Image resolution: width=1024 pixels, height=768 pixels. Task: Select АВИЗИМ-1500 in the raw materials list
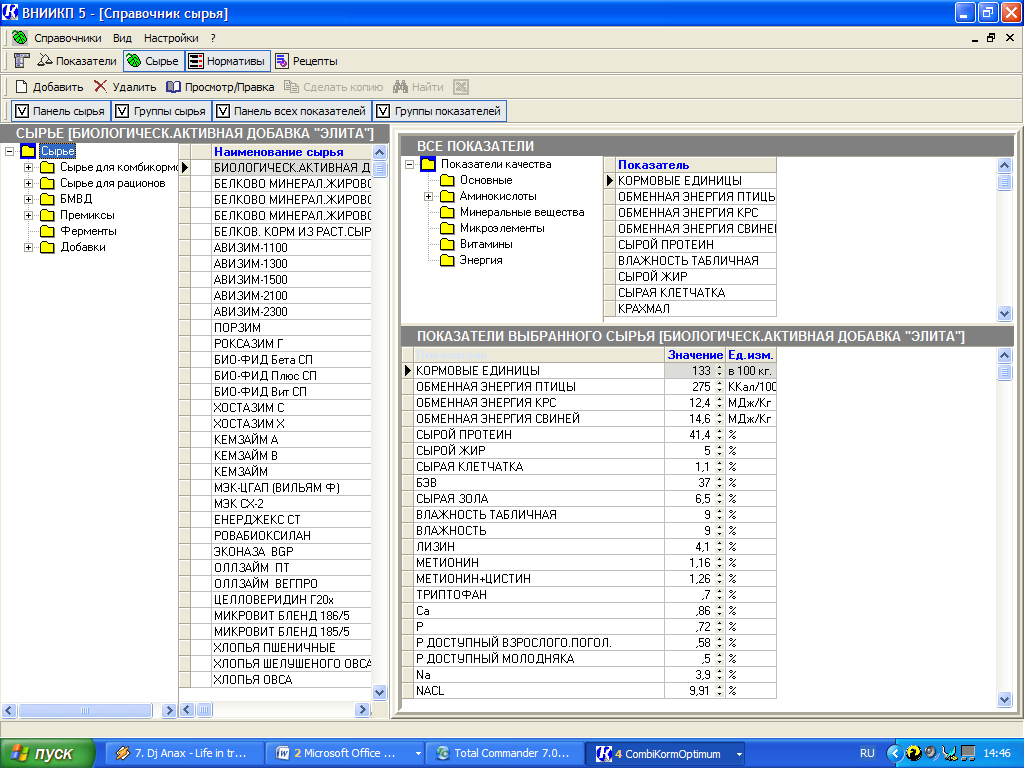coord(251,279)
